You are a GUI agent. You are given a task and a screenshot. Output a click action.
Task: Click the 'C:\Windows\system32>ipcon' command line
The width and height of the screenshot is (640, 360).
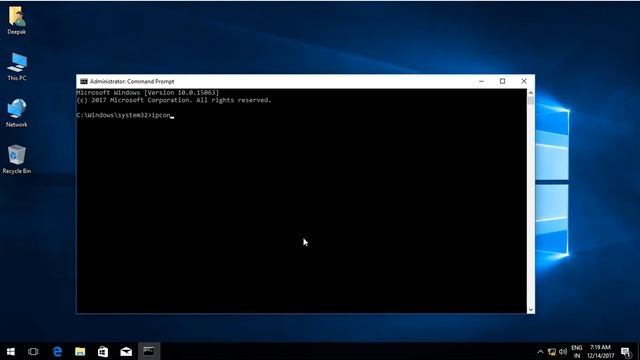click(124, 115)
